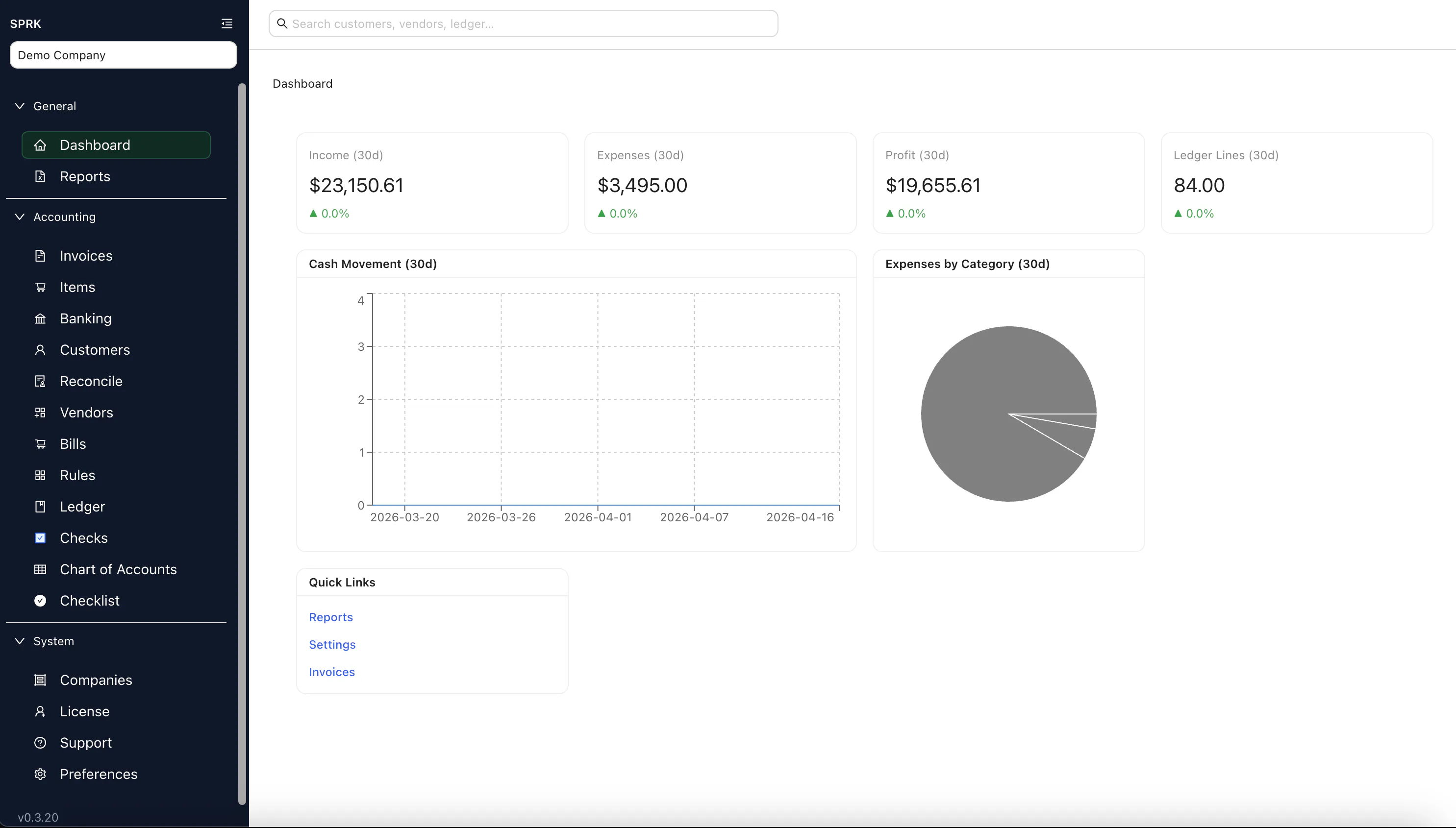
Task: Collapse the Accounting section
Action: click(19, 217)
